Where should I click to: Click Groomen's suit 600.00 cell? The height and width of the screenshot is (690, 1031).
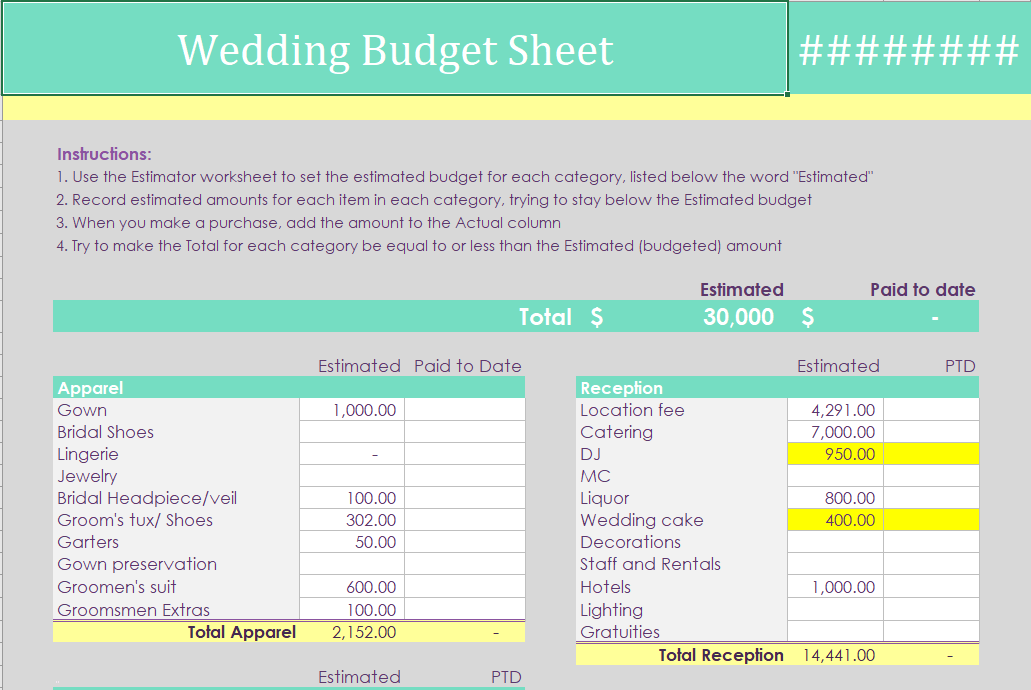point(352,587)
